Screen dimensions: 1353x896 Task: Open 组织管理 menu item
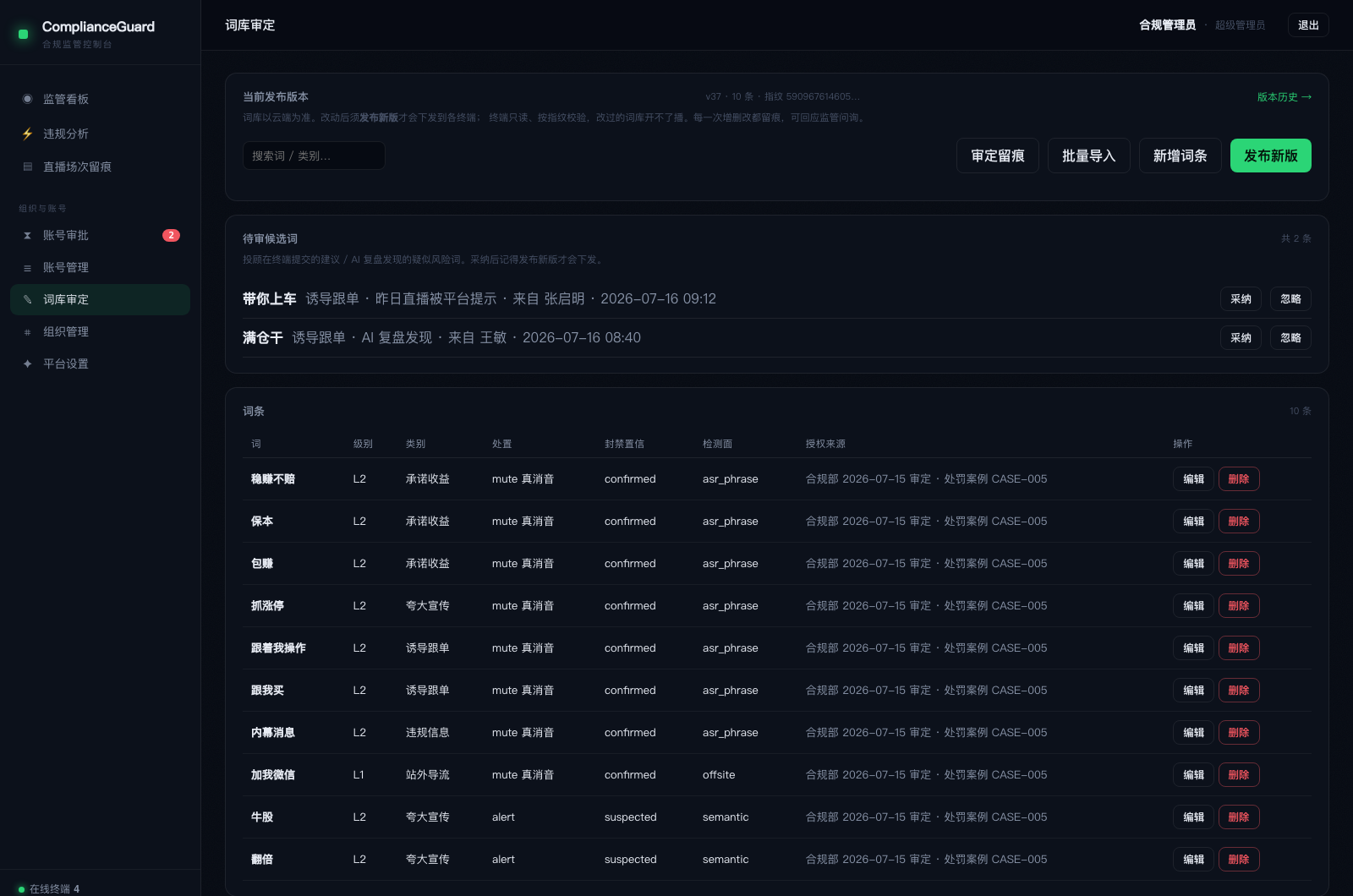point(100,331)
